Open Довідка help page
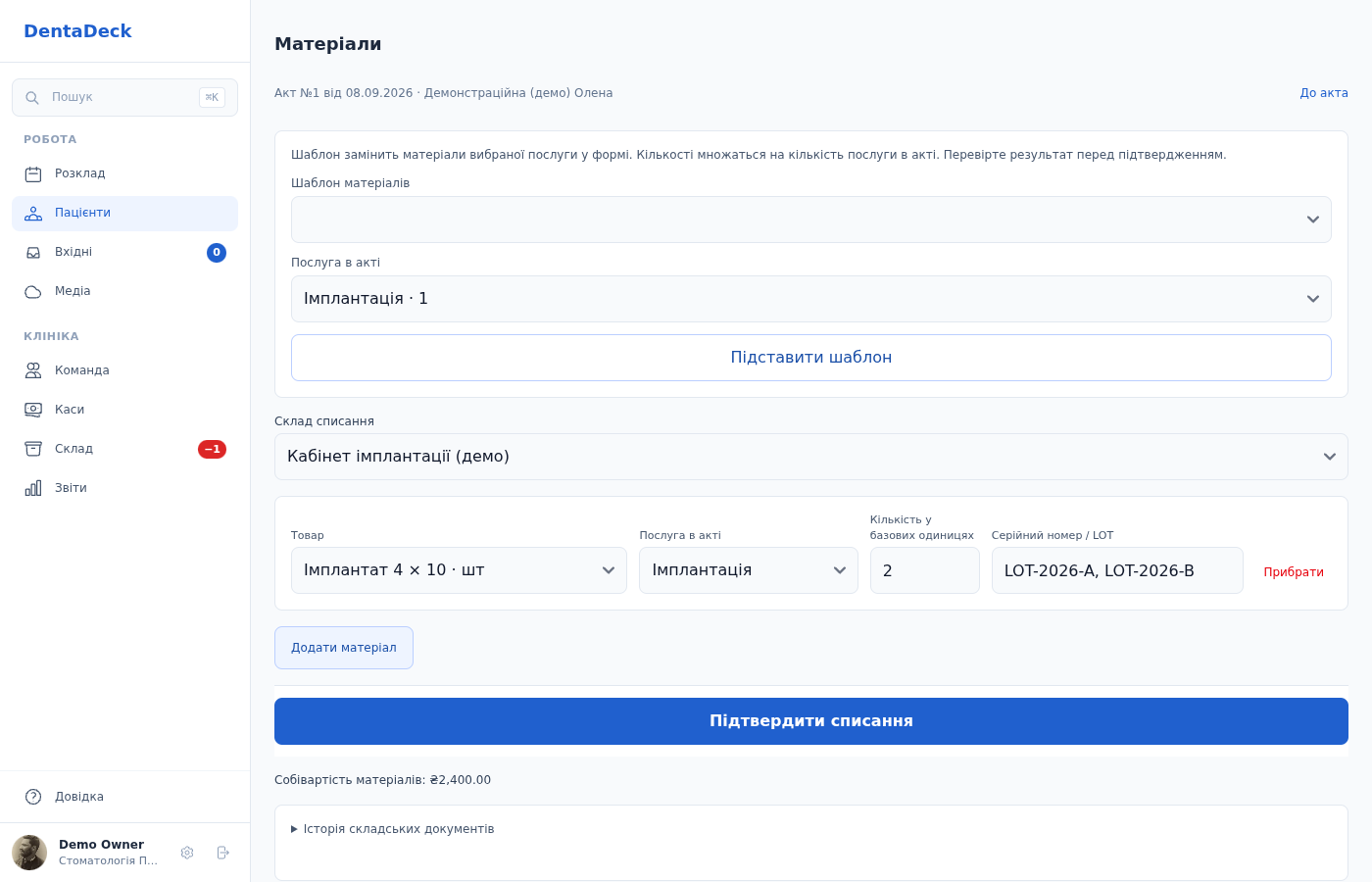 tap(124, 797)
